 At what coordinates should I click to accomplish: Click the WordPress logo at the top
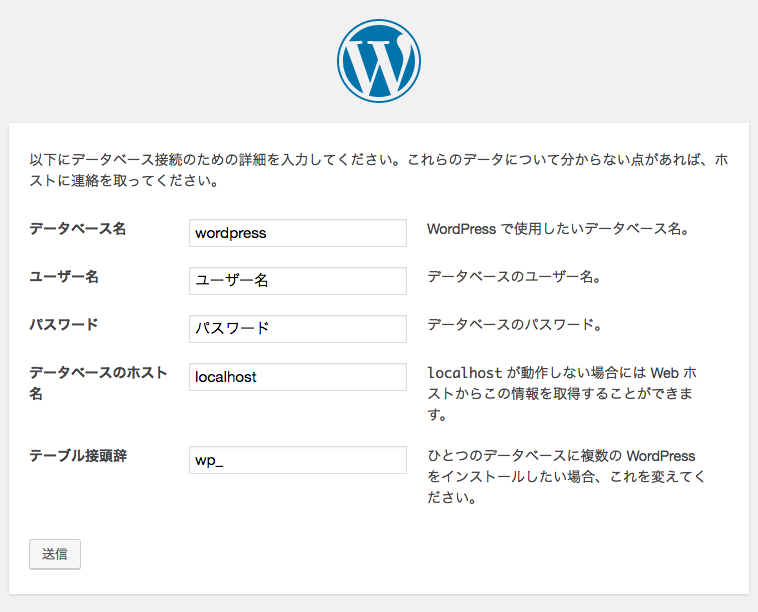(x=379, y=61)
